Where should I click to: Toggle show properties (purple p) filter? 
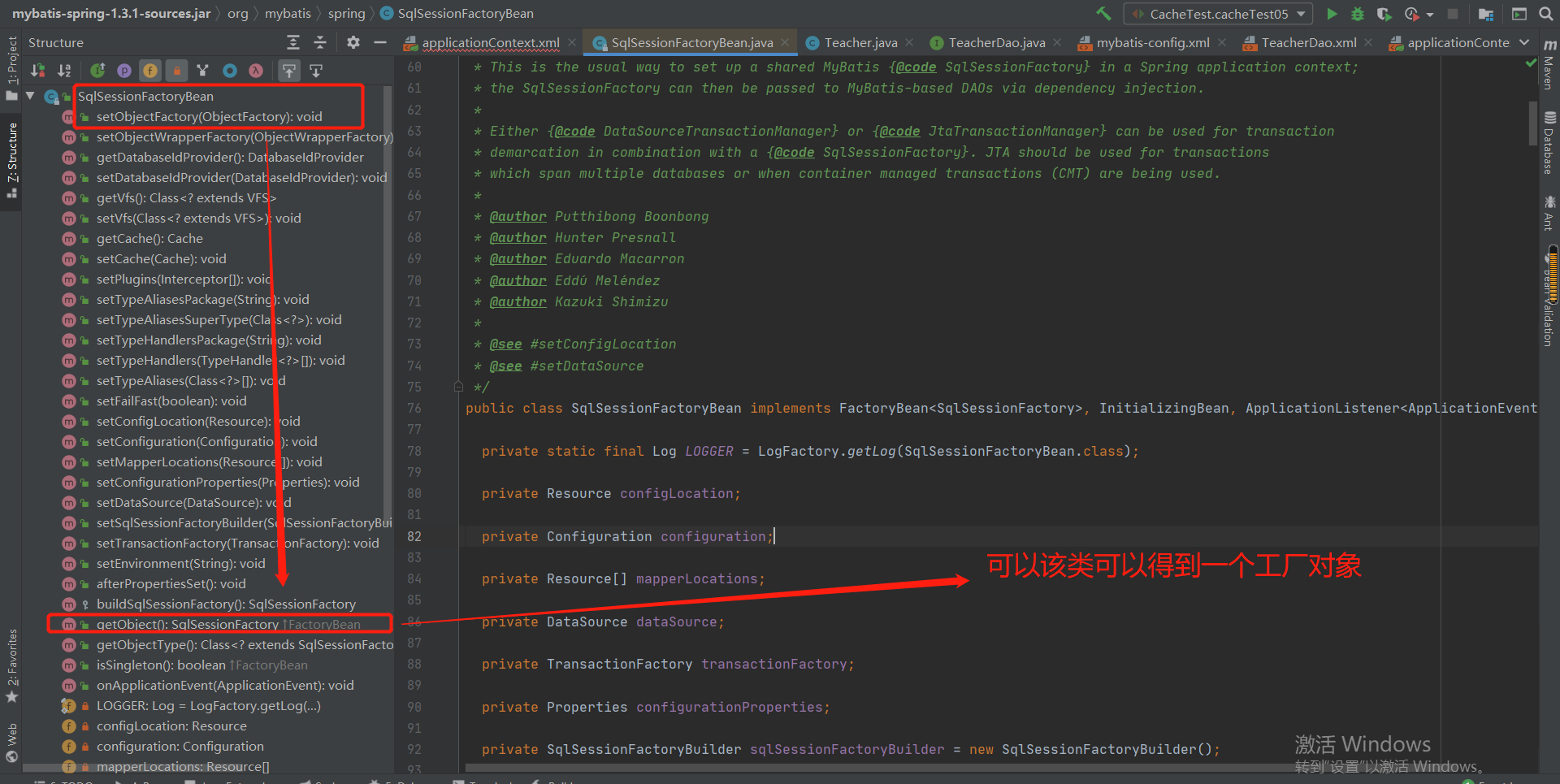[124, 71]
